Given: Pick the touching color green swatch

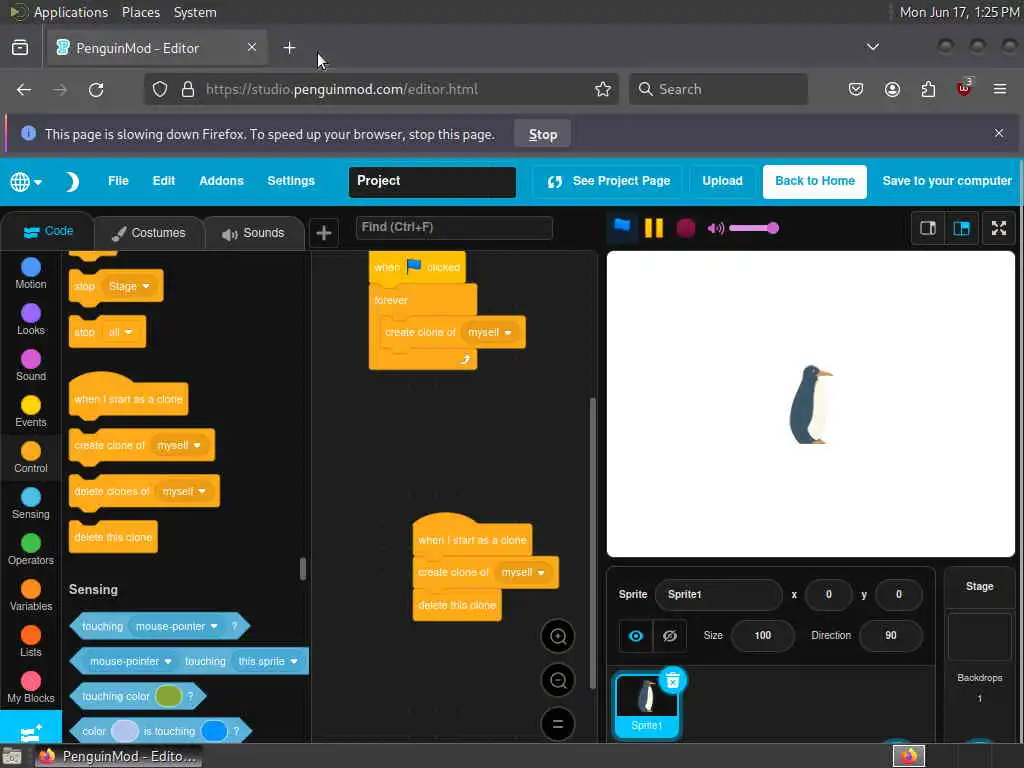Looking at the screenshot, I should point(168,696).
